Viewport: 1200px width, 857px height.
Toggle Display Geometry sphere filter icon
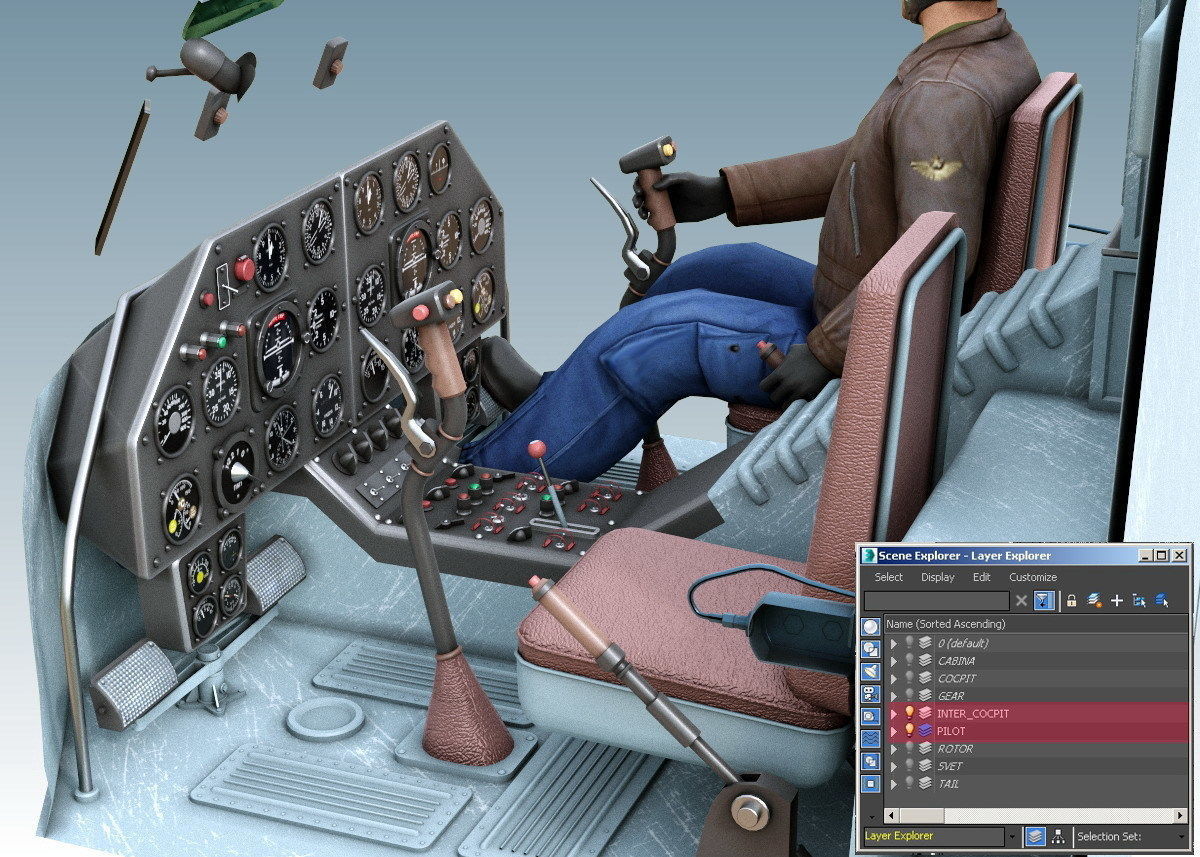[870, 627]
